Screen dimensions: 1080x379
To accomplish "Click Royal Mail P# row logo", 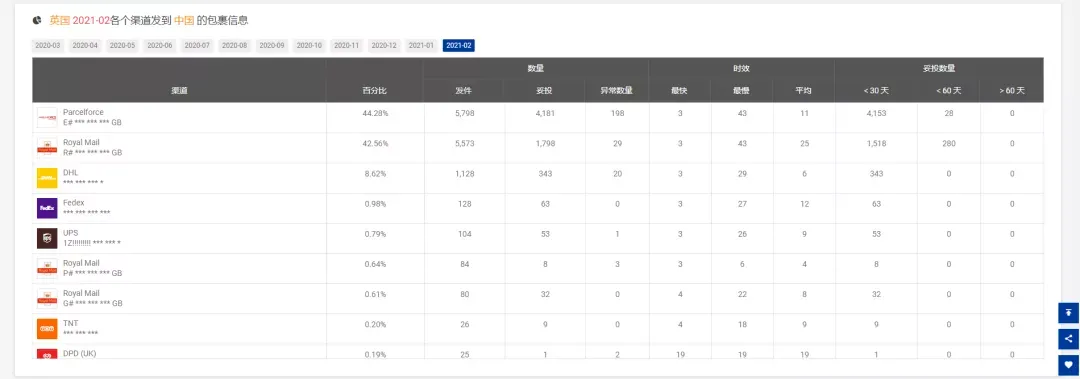I will click(47, 268).
